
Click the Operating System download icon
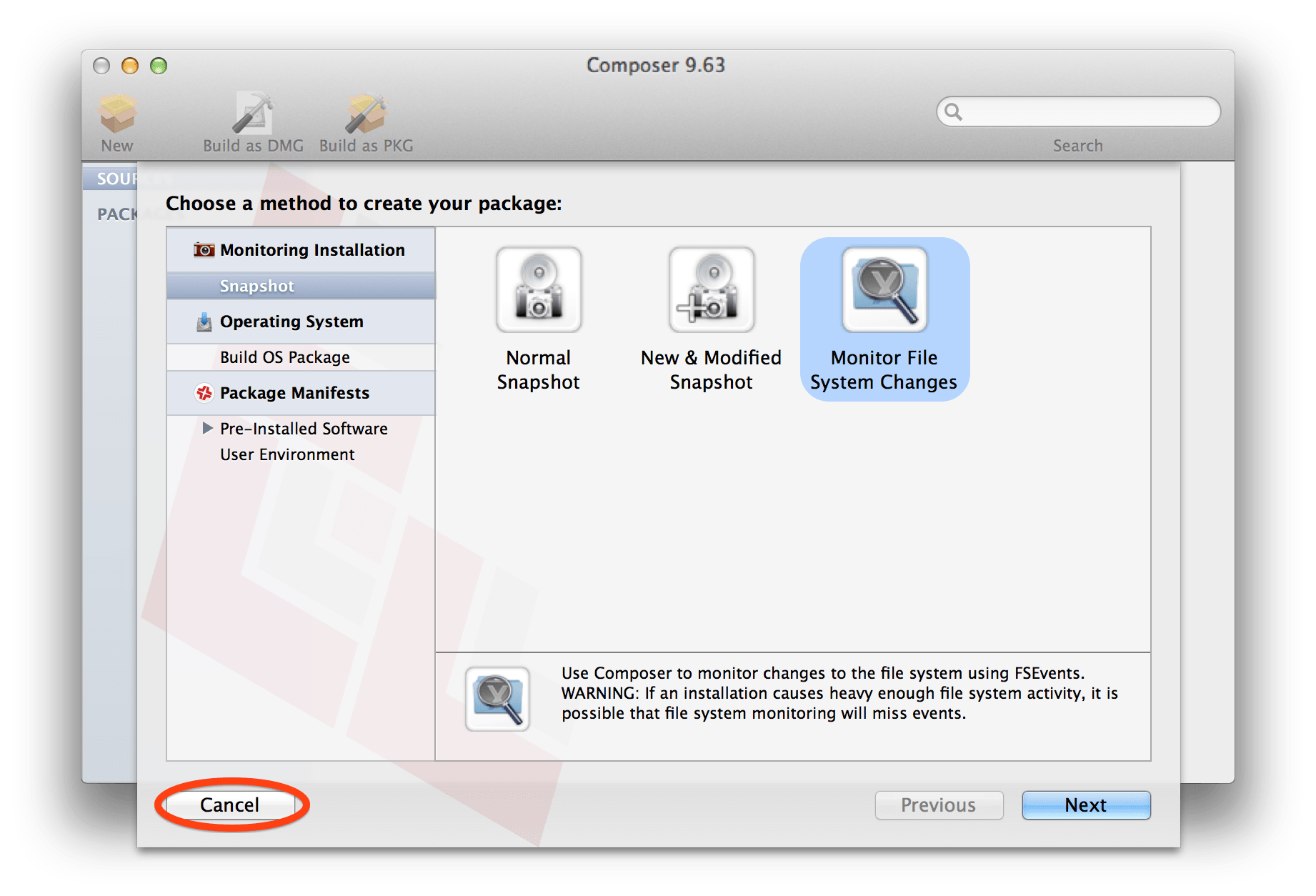point(204,322)
